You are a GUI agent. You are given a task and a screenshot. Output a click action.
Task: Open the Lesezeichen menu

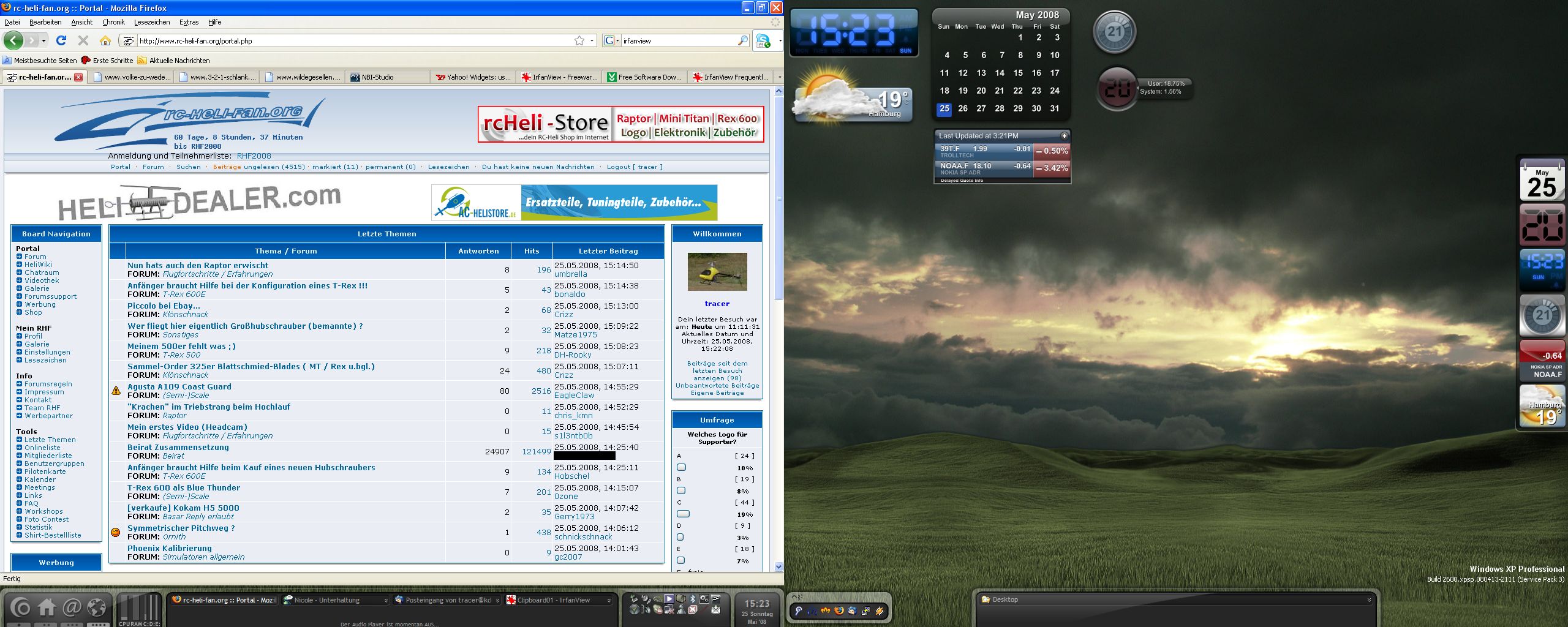[152, 22]
